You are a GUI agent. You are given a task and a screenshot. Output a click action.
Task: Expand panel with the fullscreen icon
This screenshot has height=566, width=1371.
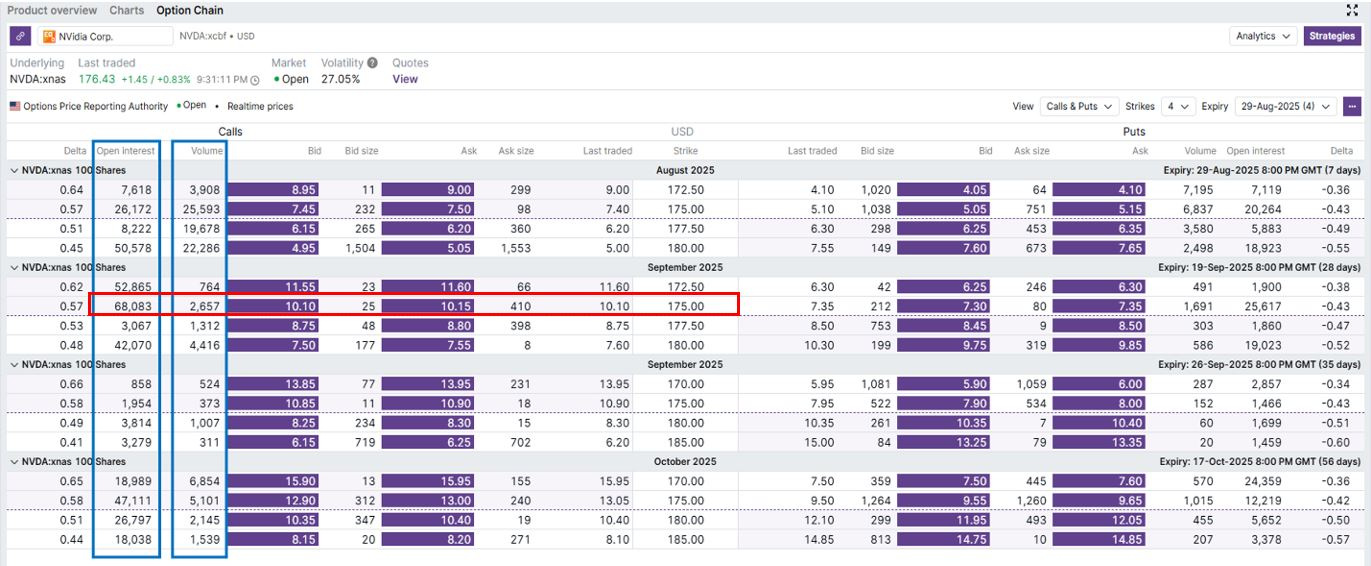point(1352,10)
